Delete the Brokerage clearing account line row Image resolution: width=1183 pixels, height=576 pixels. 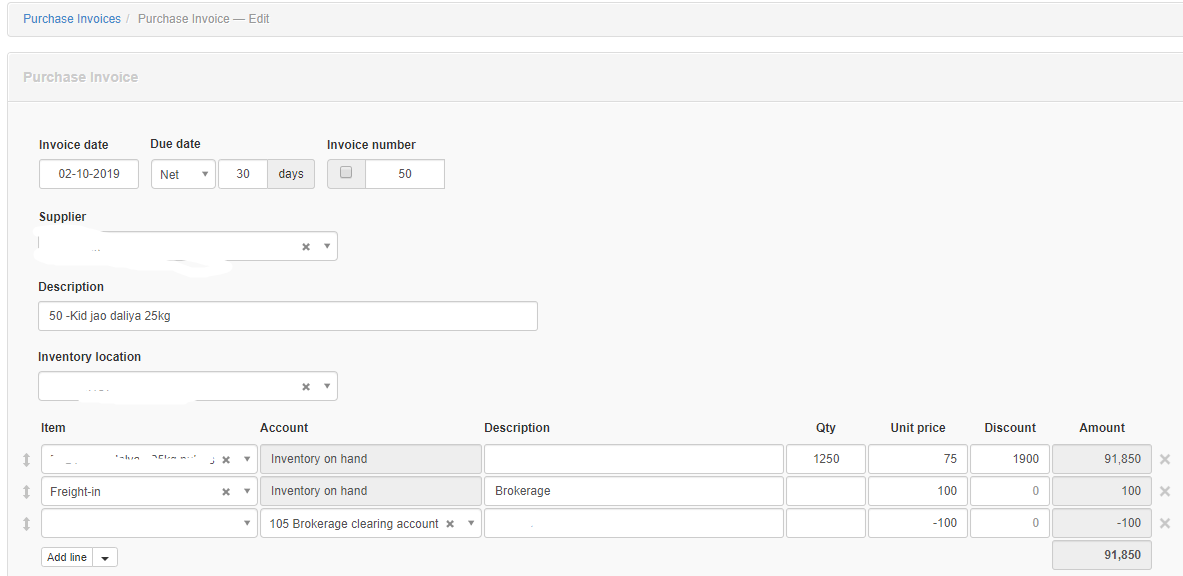point(1165,523)
